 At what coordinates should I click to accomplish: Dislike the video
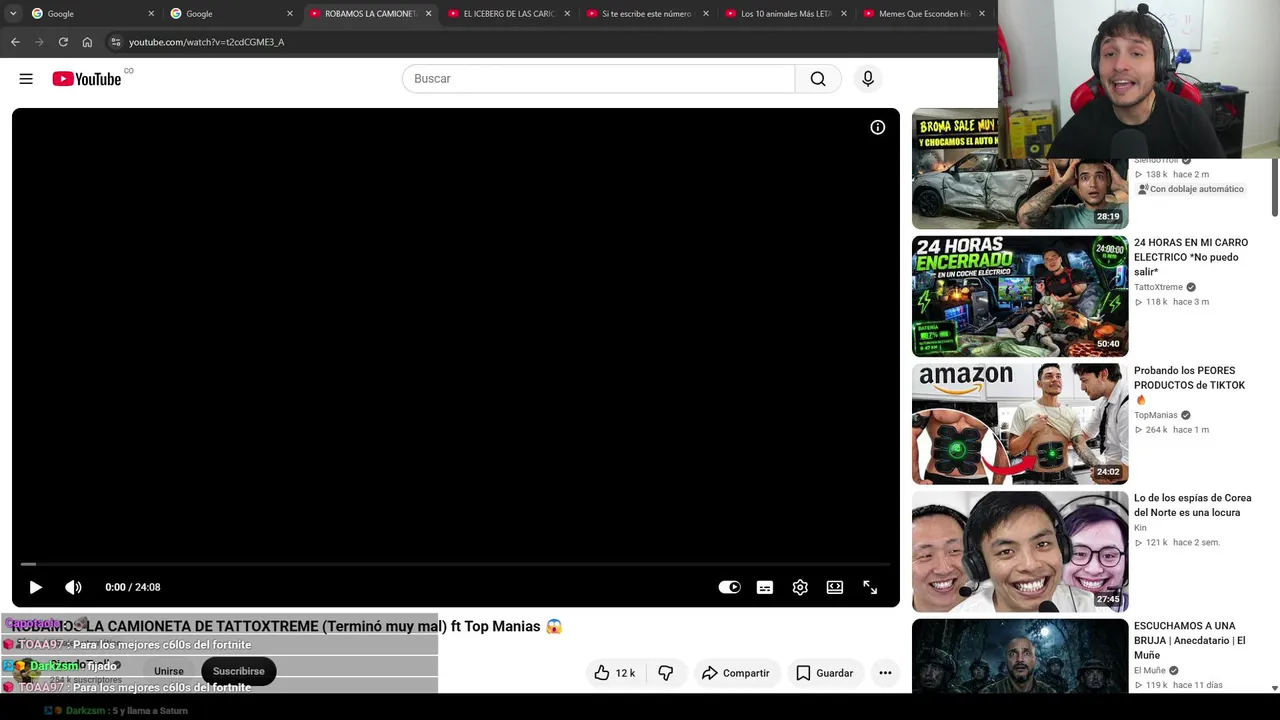click(666, 673)
